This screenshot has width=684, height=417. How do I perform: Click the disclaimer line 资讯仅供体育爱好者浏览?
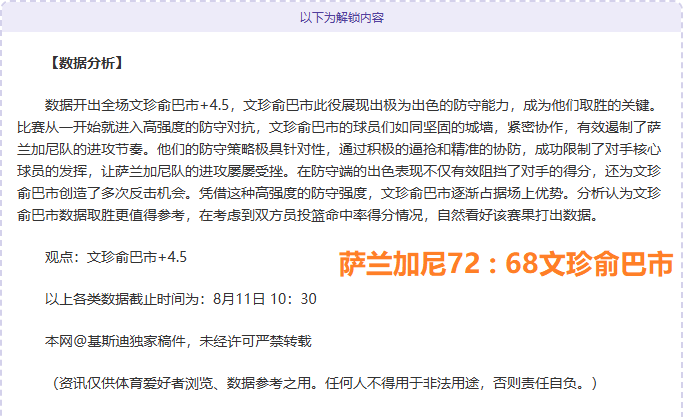325,383
